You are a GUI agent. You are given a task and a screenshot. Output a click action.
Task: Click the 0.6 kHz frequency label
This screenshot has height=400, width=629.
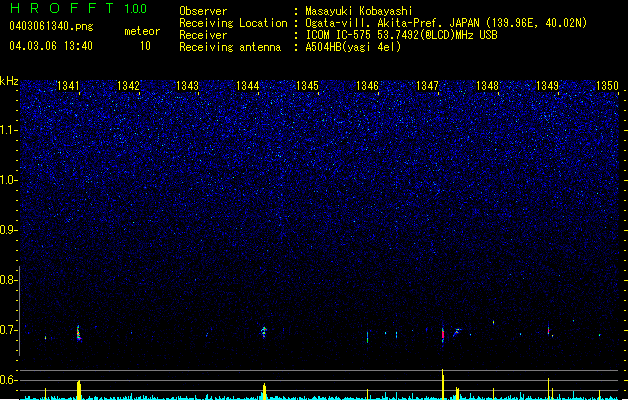click(x=9, y=380)
